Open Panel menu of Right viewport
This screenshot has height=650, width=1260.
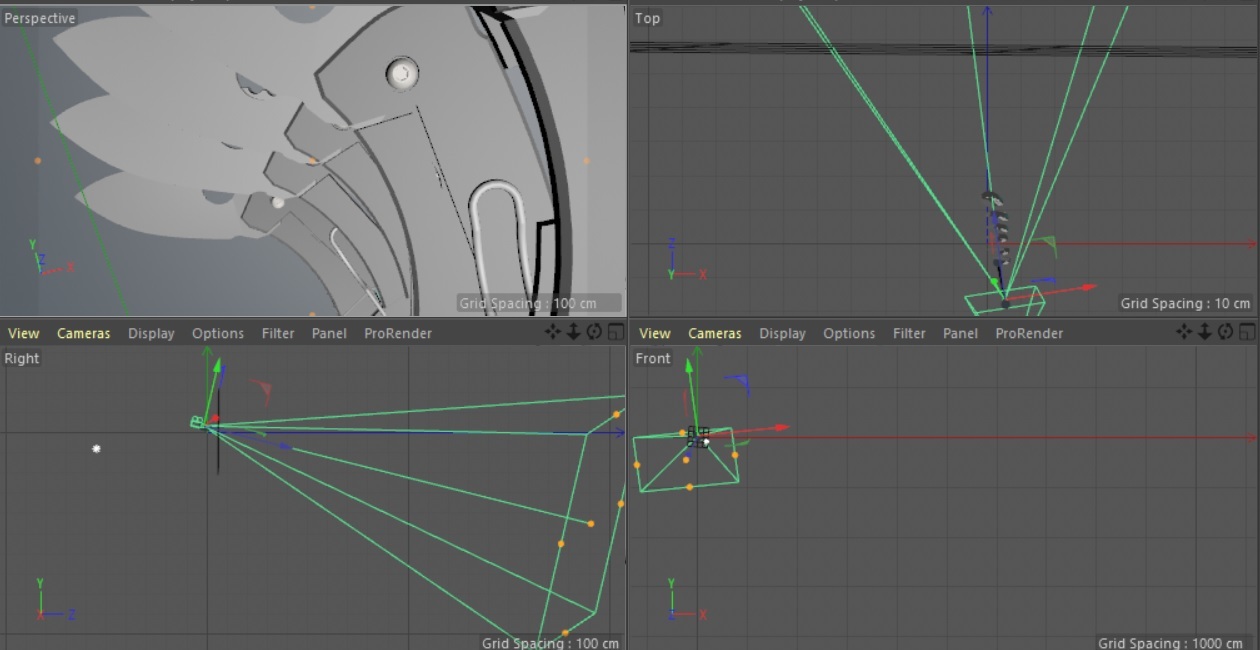tap(329, 333)
